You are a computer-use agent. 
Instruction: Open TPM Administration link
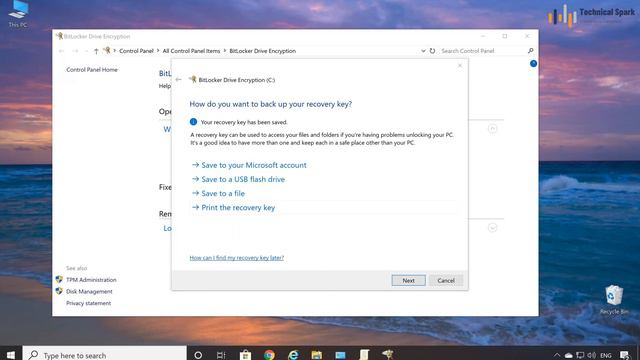point(91,280)
